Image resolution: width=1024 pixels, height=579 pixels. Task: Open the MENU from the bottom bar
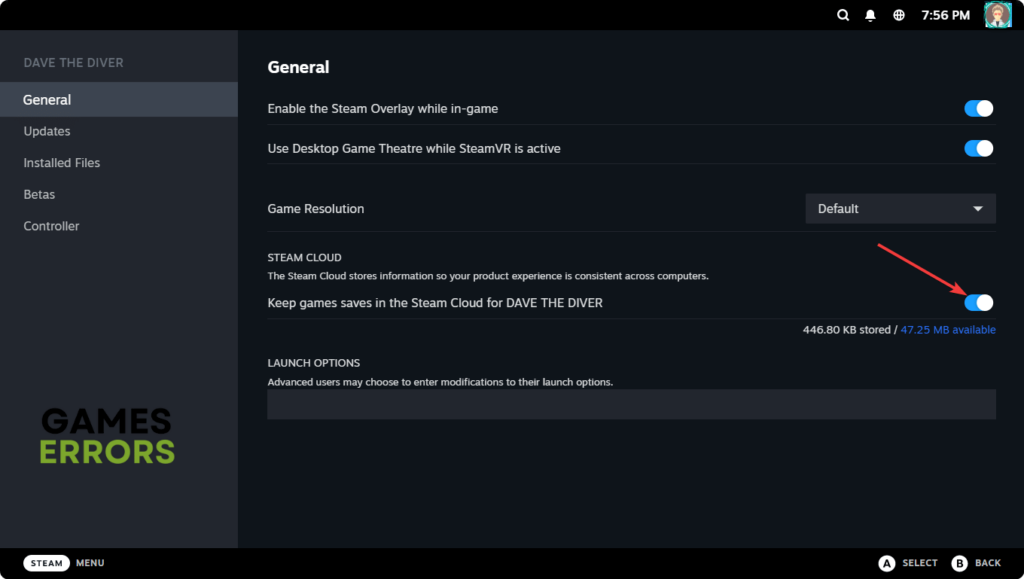(x=90, y=562)
